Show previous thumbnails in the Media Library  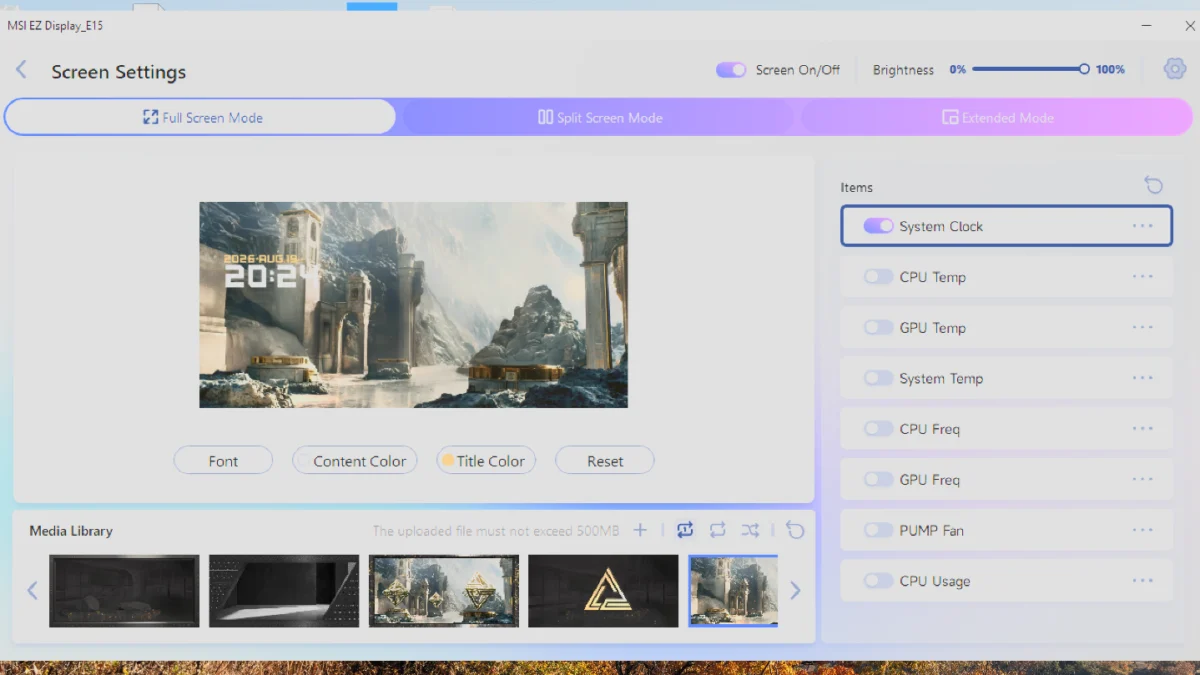32,591
